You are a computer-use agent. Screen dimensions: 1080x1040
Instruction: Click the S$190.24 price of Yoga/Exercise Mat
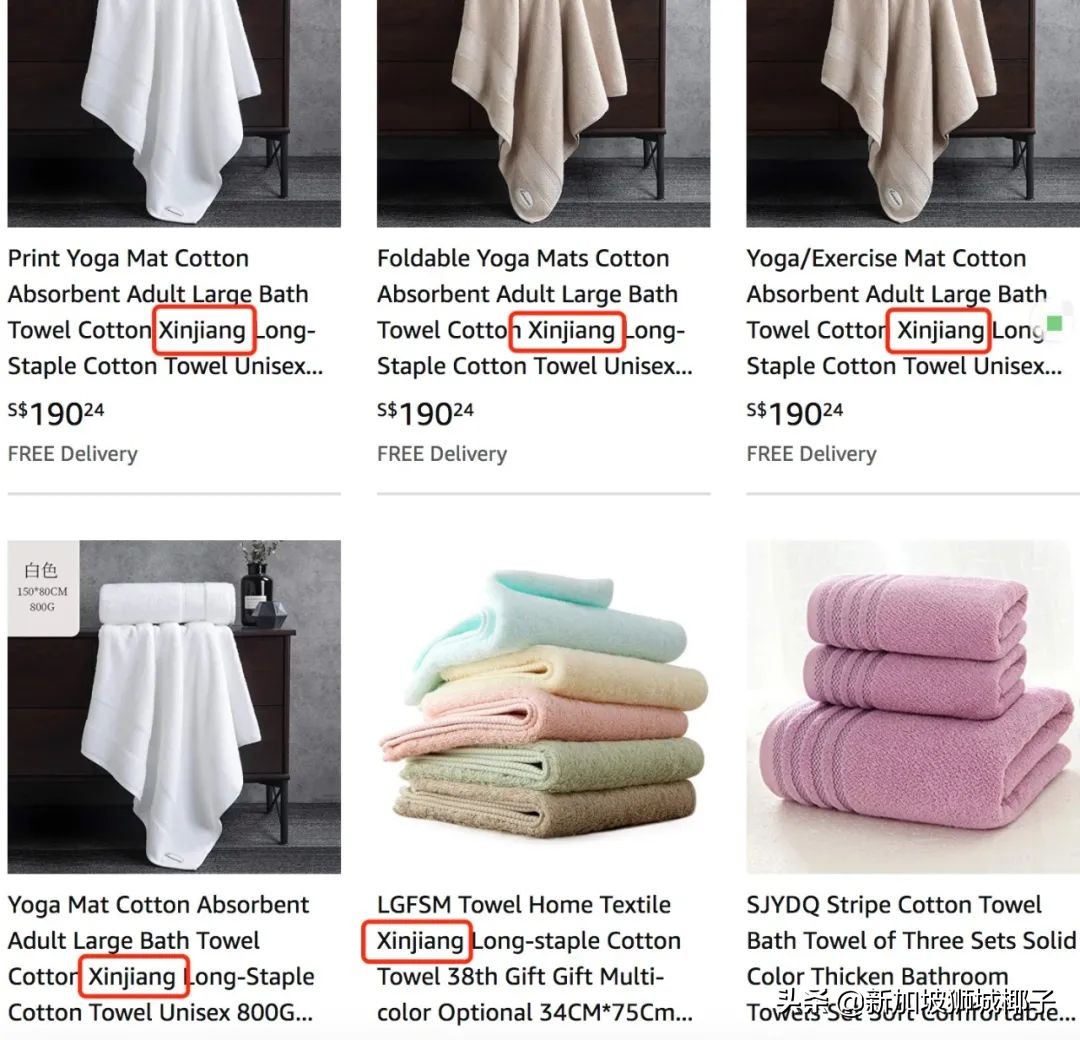tap(795, 413)
